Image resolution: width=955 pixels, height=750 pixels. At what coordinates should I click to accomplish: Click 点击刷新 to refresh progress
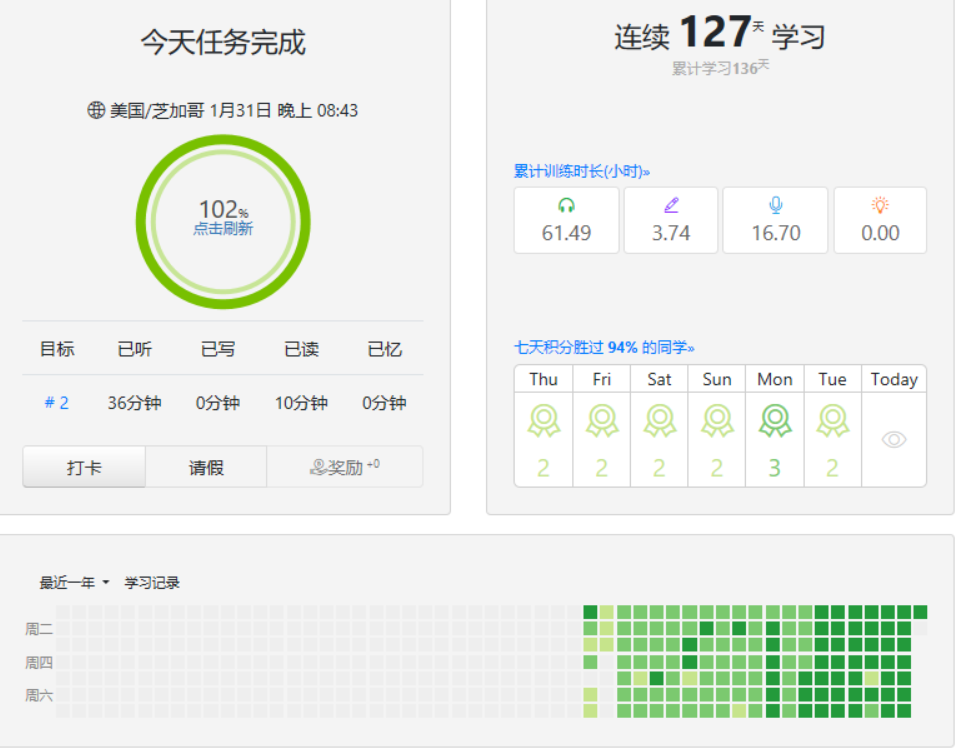click(x=223, y=229)
